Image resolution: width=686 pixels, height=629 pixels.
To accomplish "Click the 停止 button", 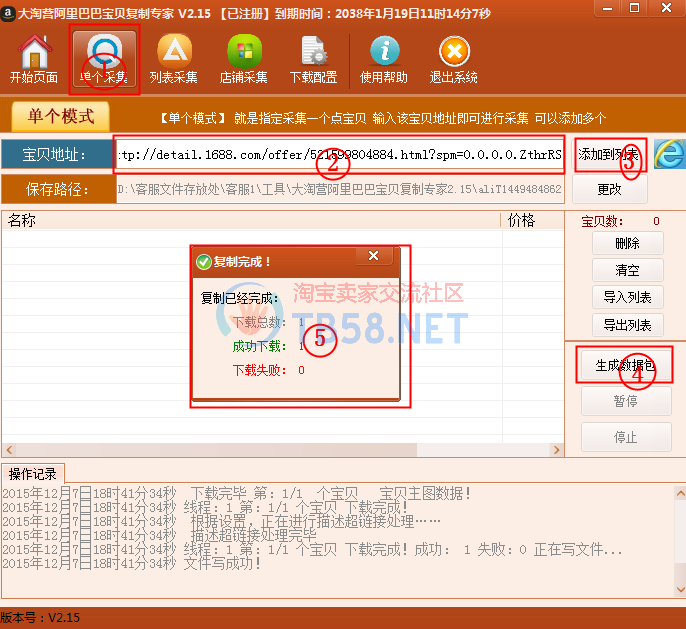I will (626, 437).
